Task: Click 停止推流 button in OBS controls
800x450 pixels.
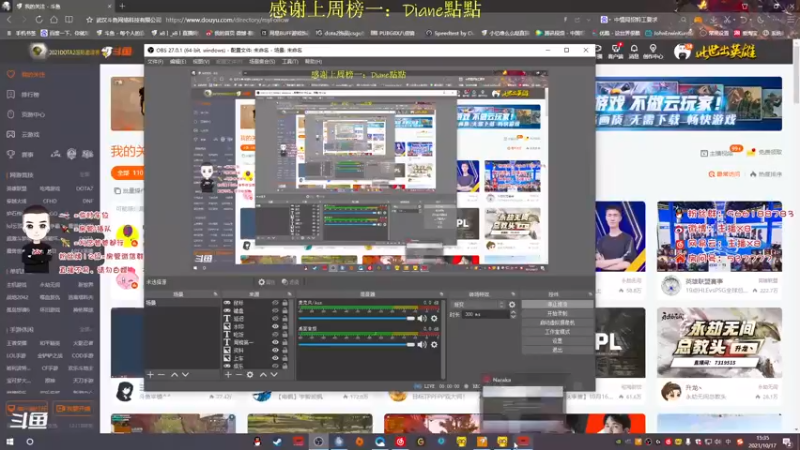Action: (x=557, y=304)
